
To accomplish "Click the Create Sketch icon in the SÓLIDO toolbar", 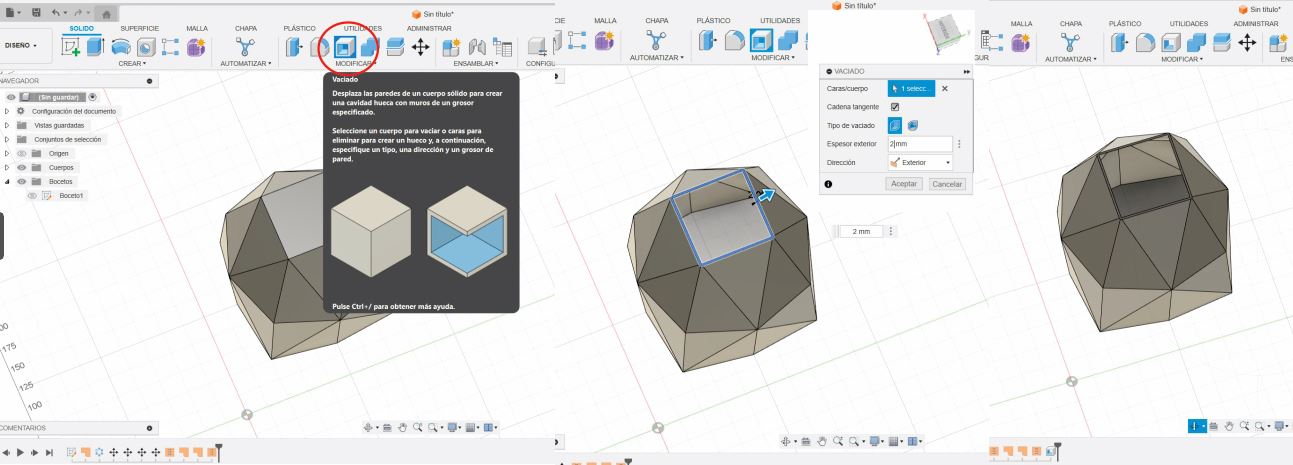I will pos(72,46).
